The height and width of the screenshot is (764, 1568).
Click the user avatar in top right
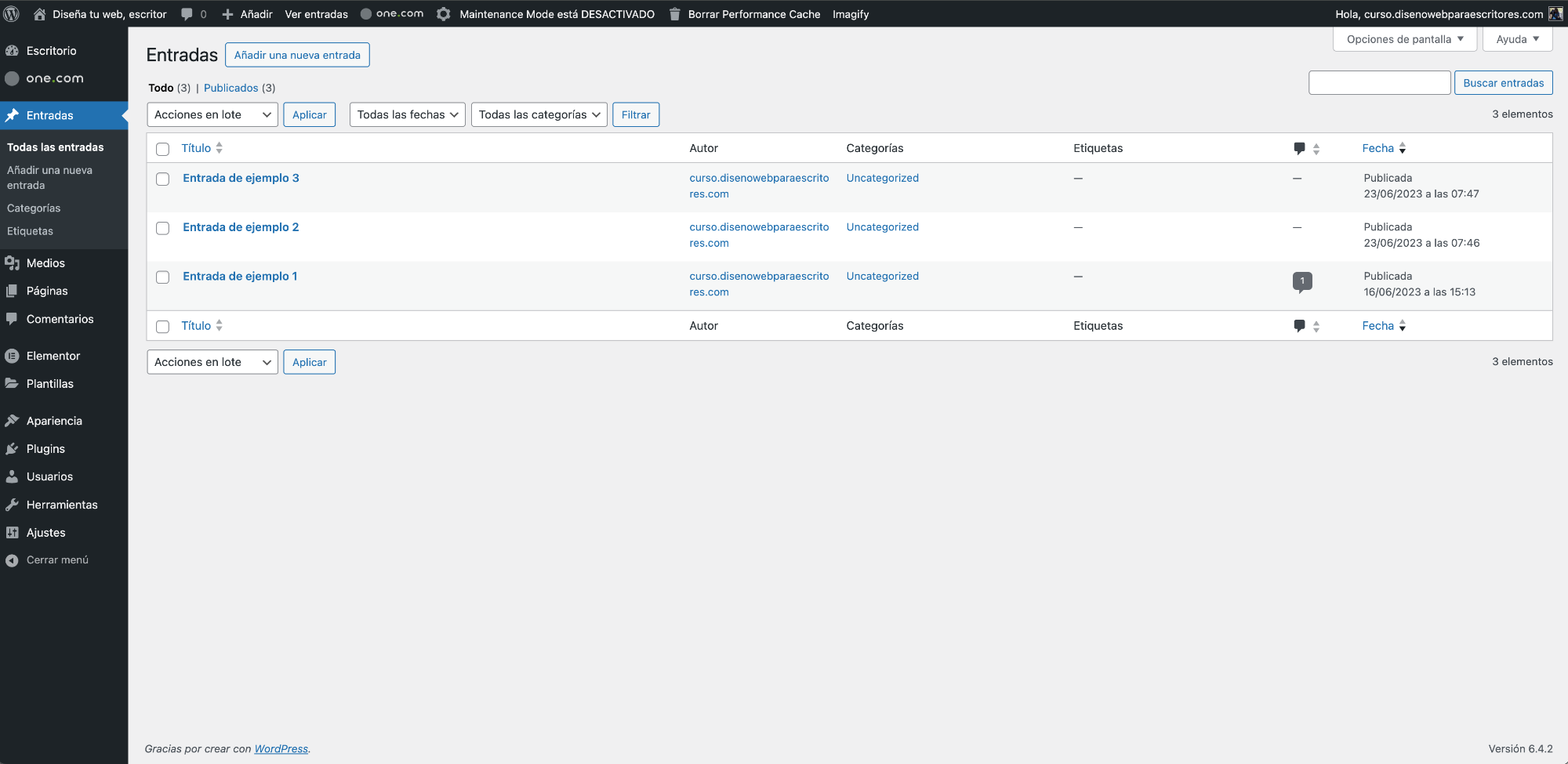tap(1555, 14)
